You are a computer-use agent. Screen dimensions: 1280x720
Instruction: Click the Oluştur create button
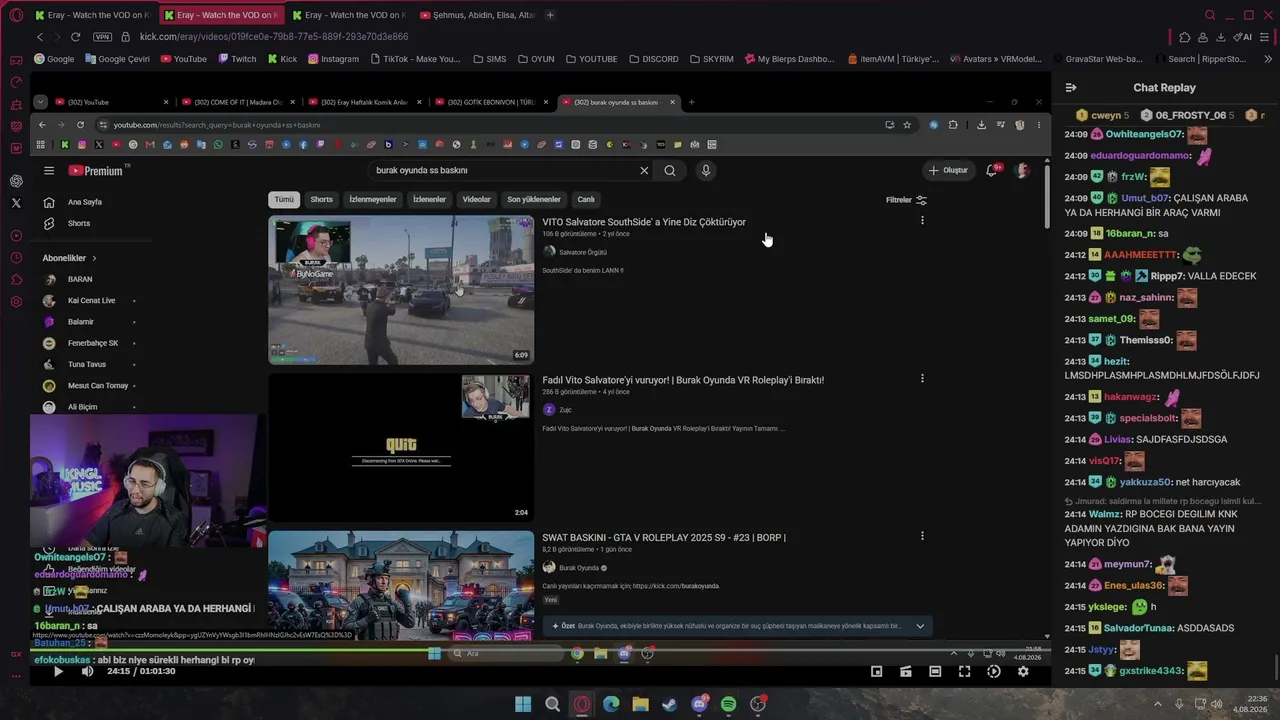[x=948, y=170]
